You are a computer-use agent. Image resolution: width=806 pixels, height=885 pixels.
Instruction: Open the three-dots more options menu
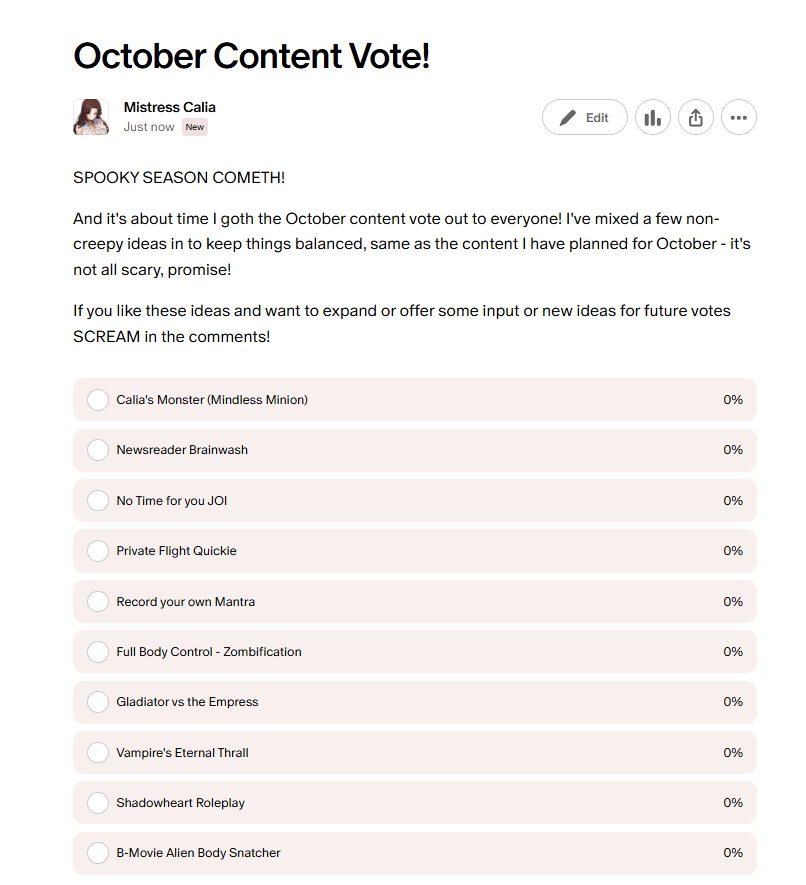(x=739, y=117)
